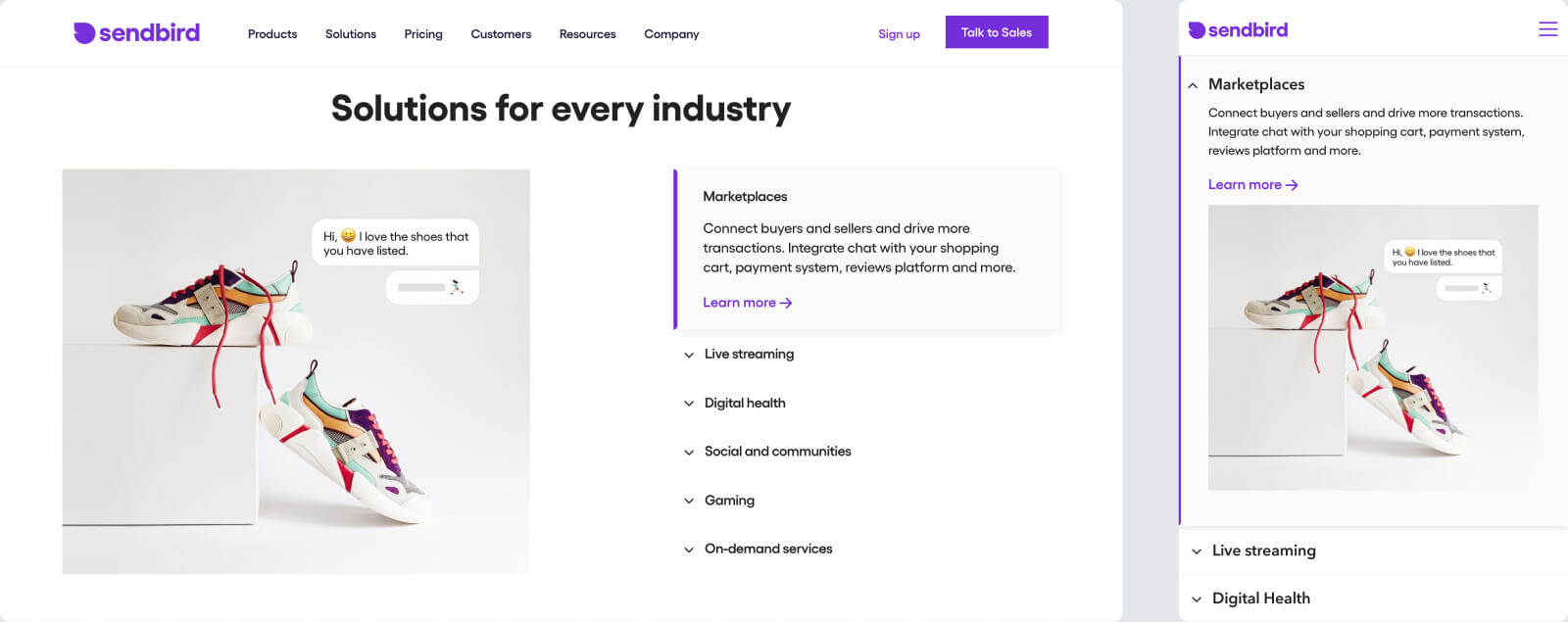Open the Products menu
Screen dimensions: 1568x622
point(272,34)
